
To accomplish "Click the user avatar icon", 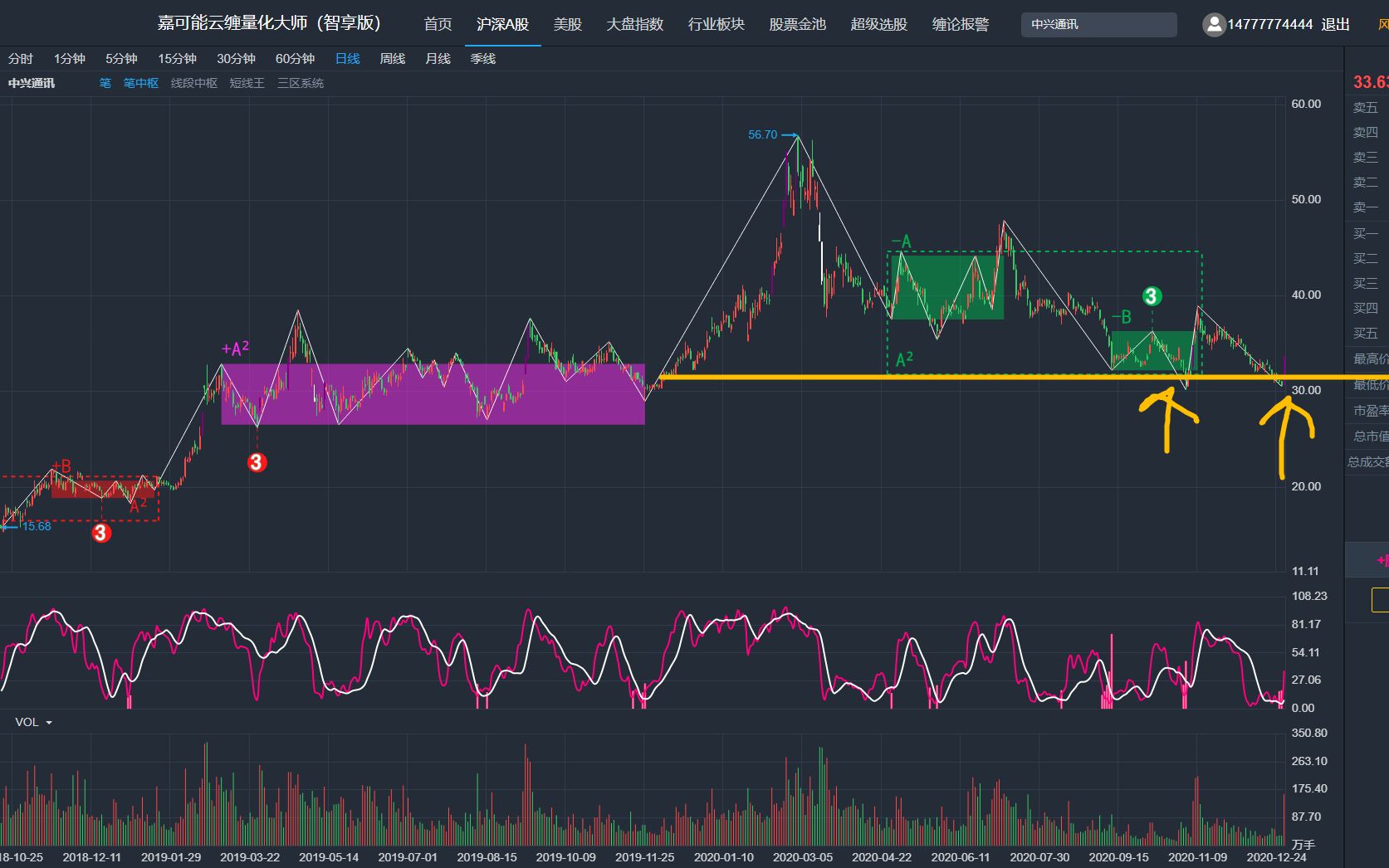I will [1214, 25].
